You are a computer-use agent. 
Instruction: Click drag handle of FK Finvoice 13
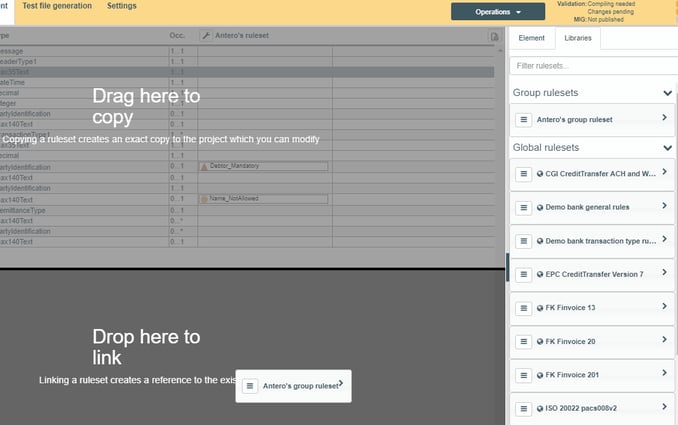coord(524,308)
